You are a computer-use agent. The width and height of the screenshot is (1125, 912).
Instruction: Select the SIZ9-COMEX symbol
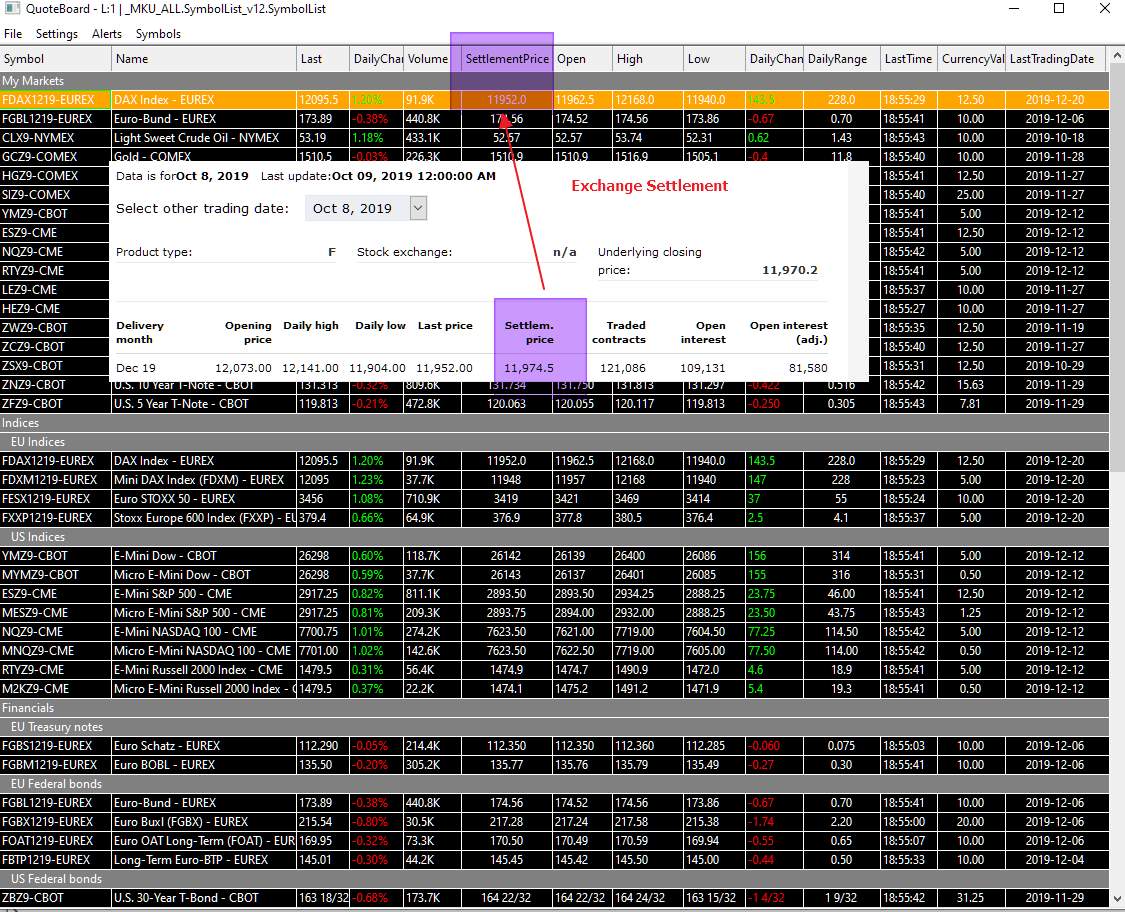36,194
